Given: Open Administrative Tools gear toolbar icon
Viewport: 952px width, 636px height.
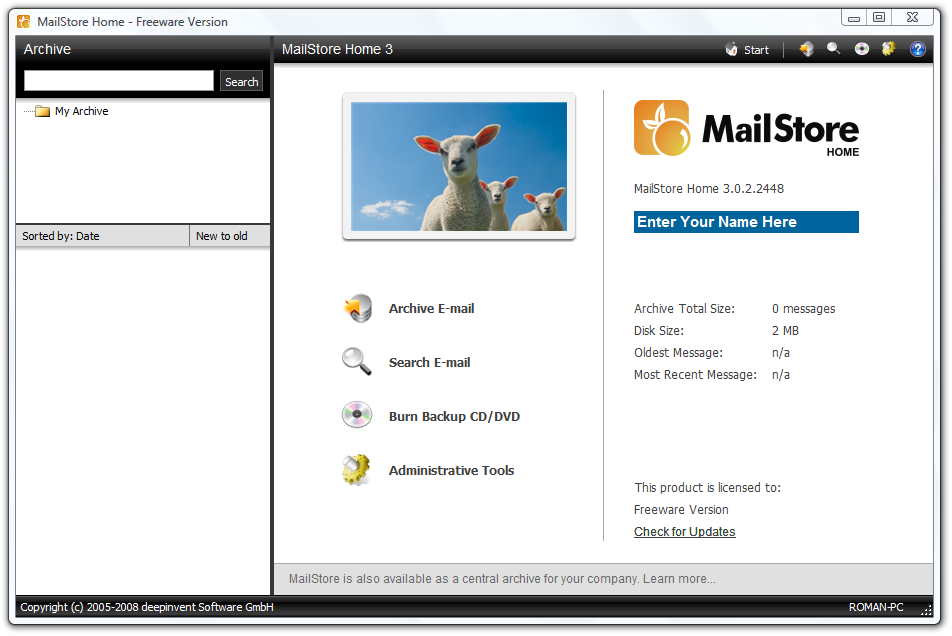Looking at the screenshot, I should point(888,49).
